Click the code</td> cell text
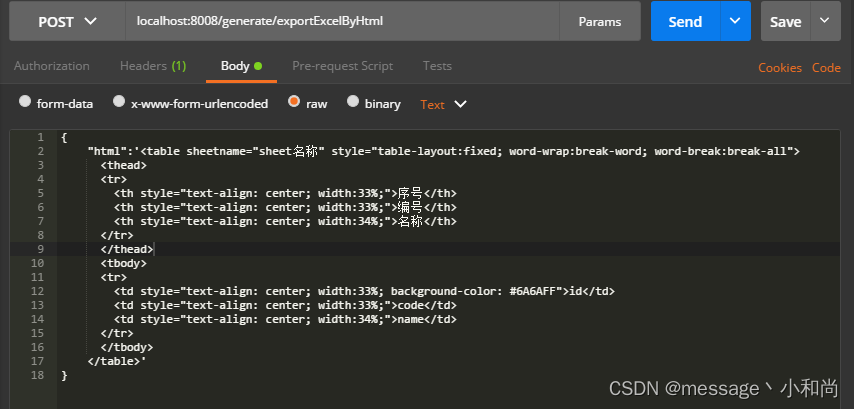The image size is (854, 409). [x=427, y=306]
